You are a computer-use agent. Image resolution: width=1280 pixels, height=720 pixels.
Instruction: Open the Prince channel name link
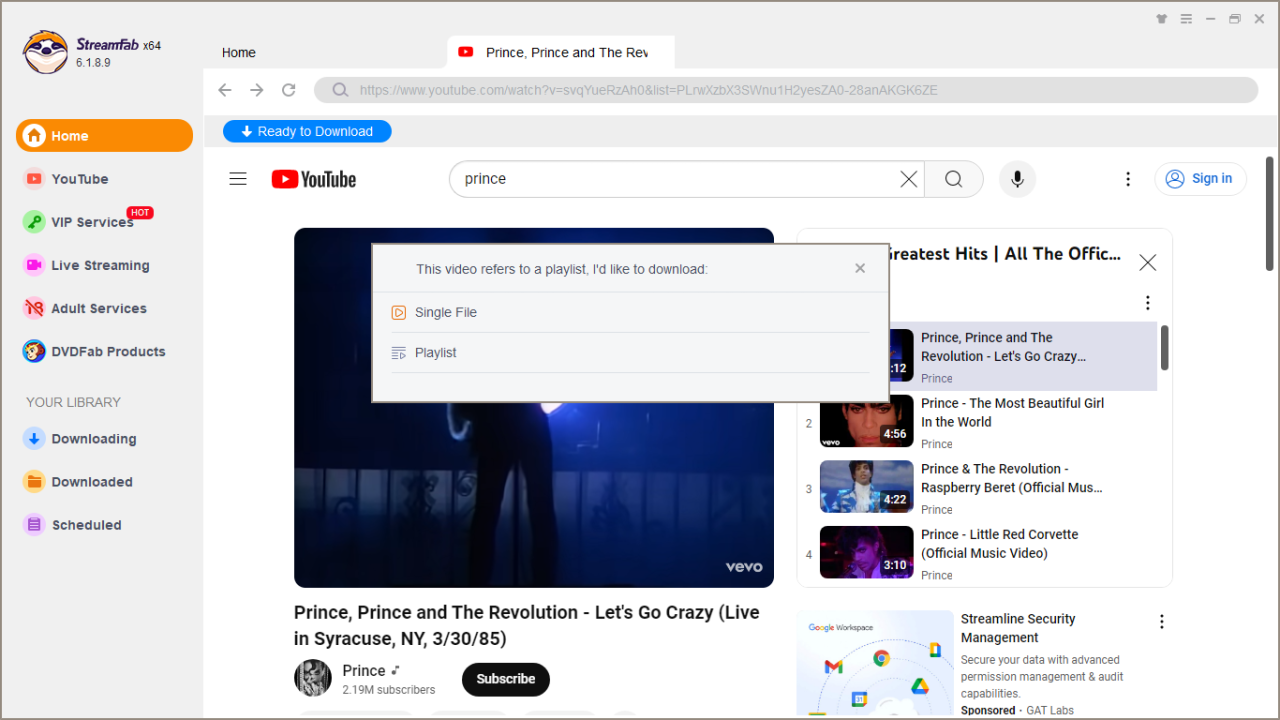click(x=364, y=670)
